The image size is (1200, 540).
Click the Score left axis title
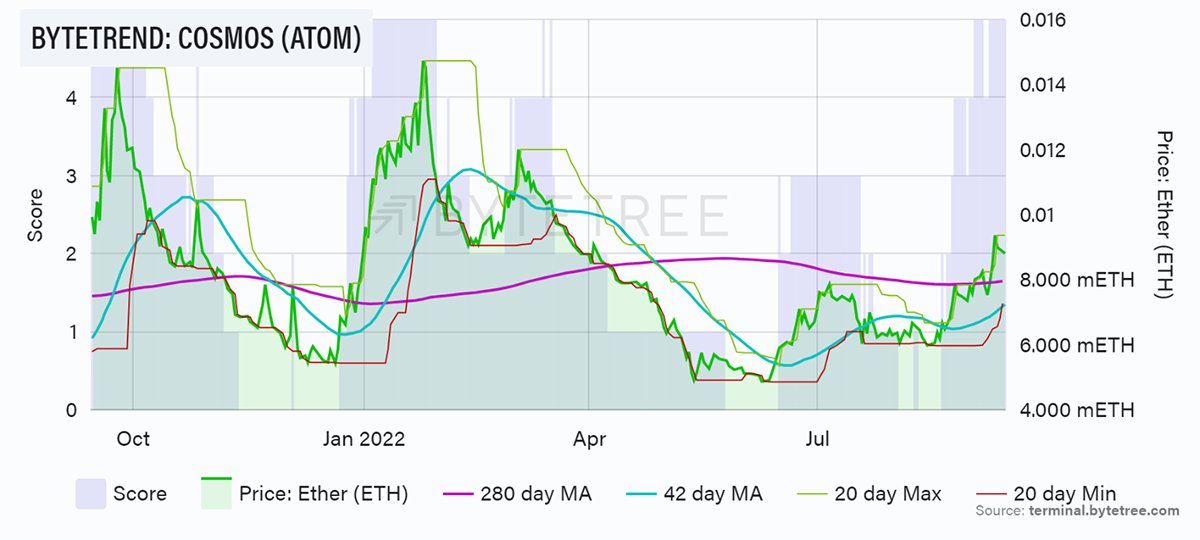[35, 215]
